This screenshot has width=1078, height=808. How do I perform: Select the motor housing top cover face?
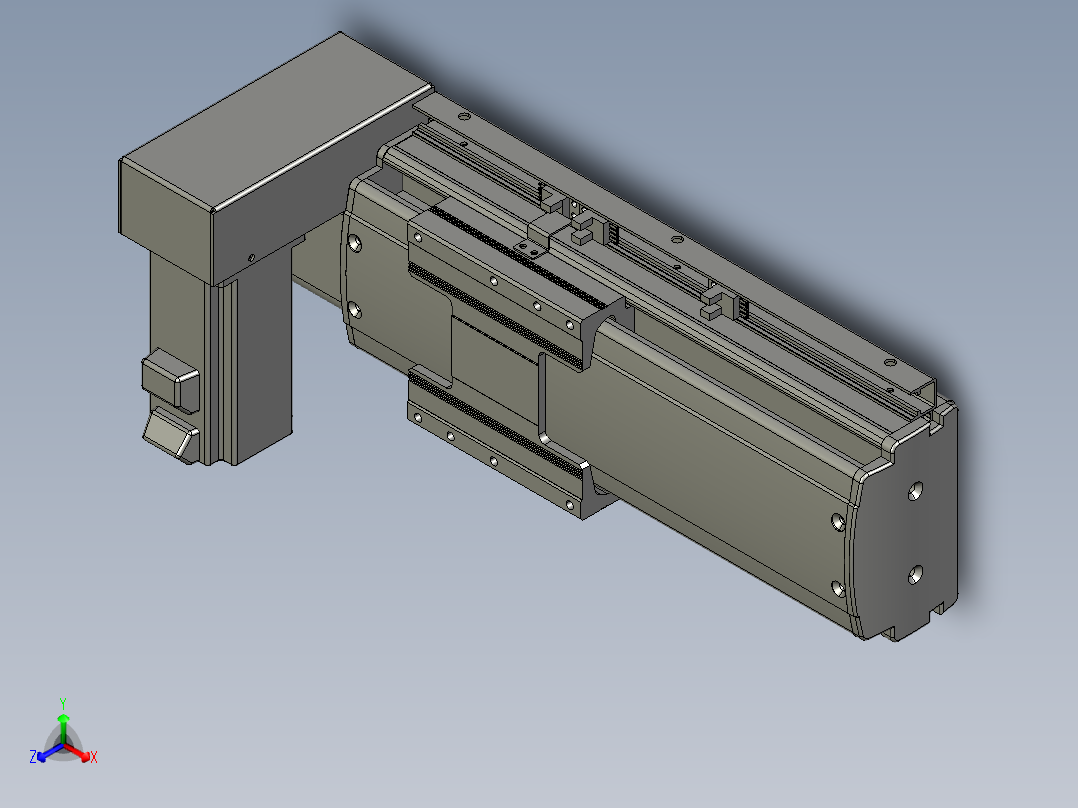(x=275, y=121)
